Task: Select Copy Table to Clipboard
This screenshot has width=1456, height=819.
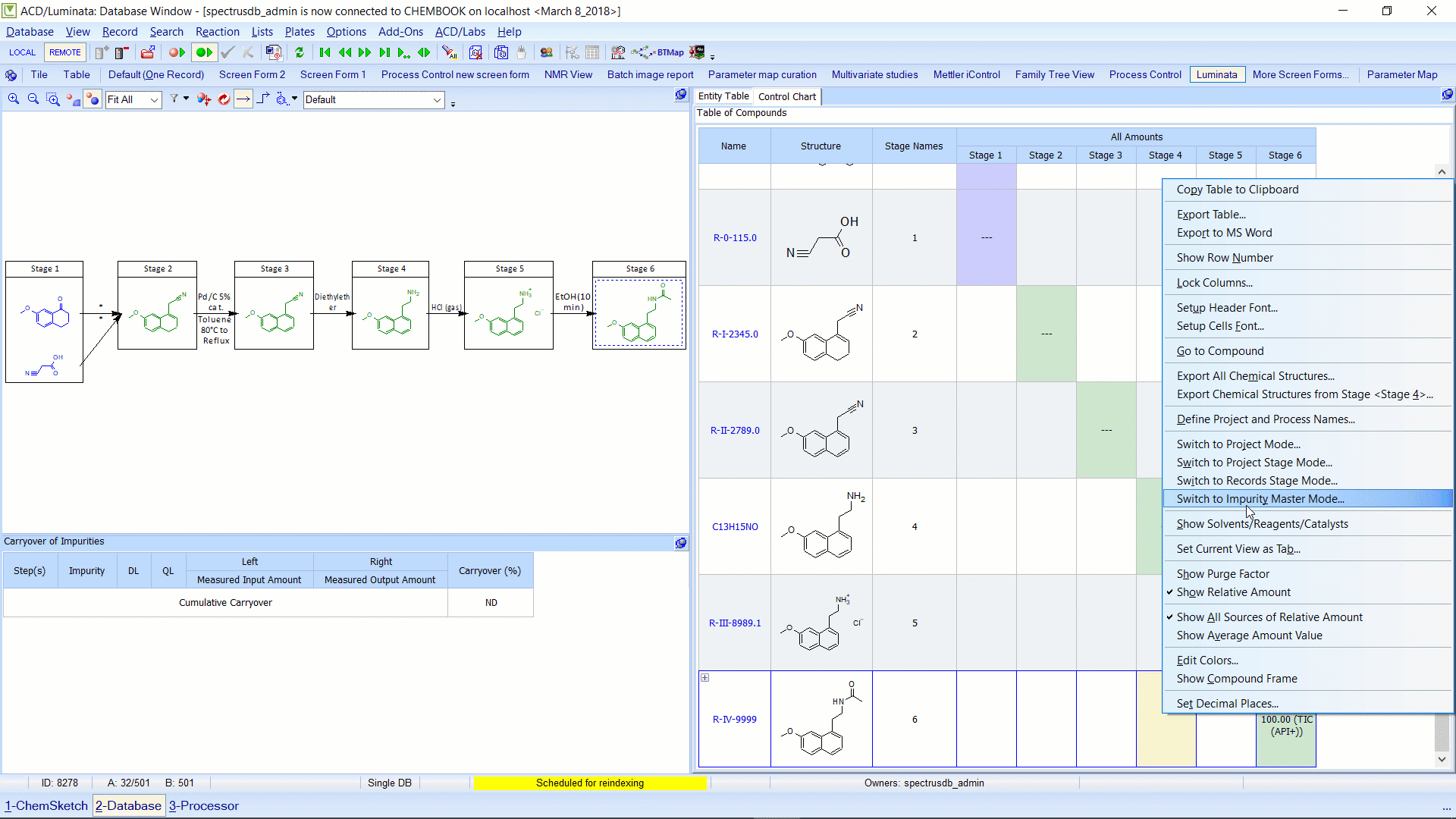Action: 1238,190
